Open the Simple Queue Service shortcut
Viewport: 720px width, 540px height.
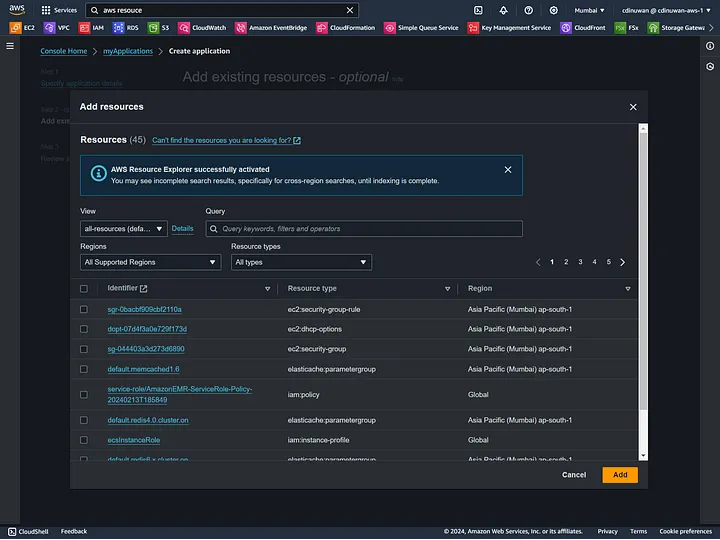[421, 28]
